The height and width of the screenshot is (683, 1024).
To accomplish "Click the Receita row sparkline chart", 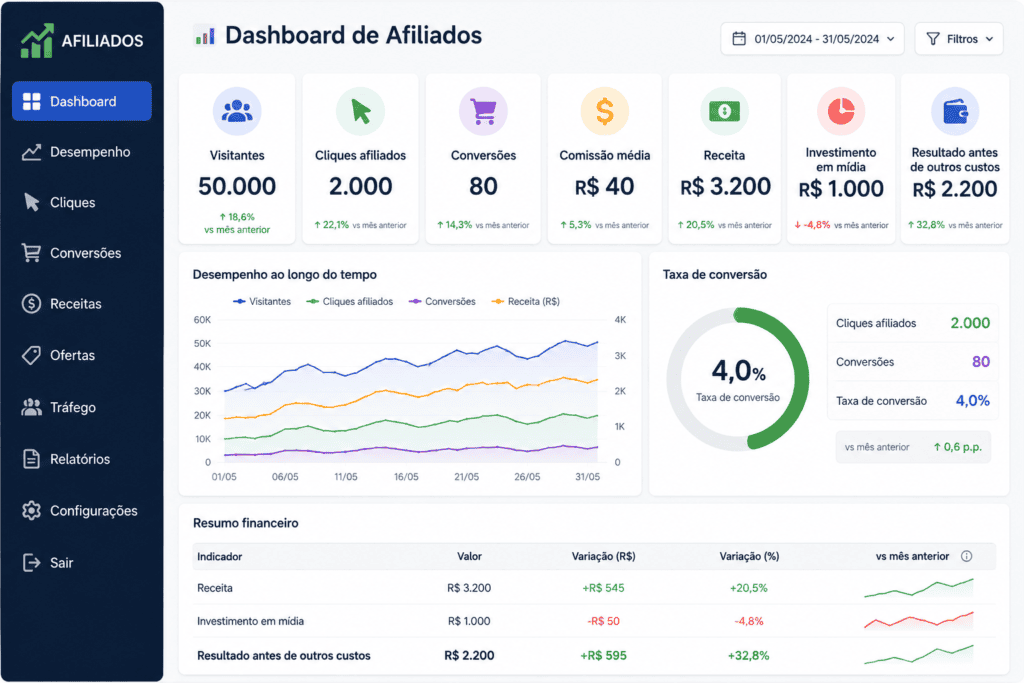I will pyautogui.click(x=919, y=588).
